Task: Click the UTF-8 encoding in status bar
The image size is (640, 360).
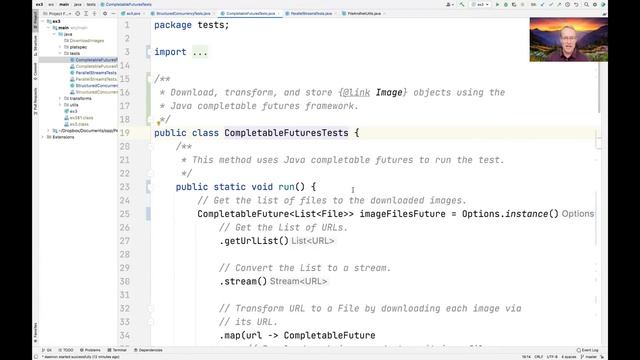Action: click(552, 357)
